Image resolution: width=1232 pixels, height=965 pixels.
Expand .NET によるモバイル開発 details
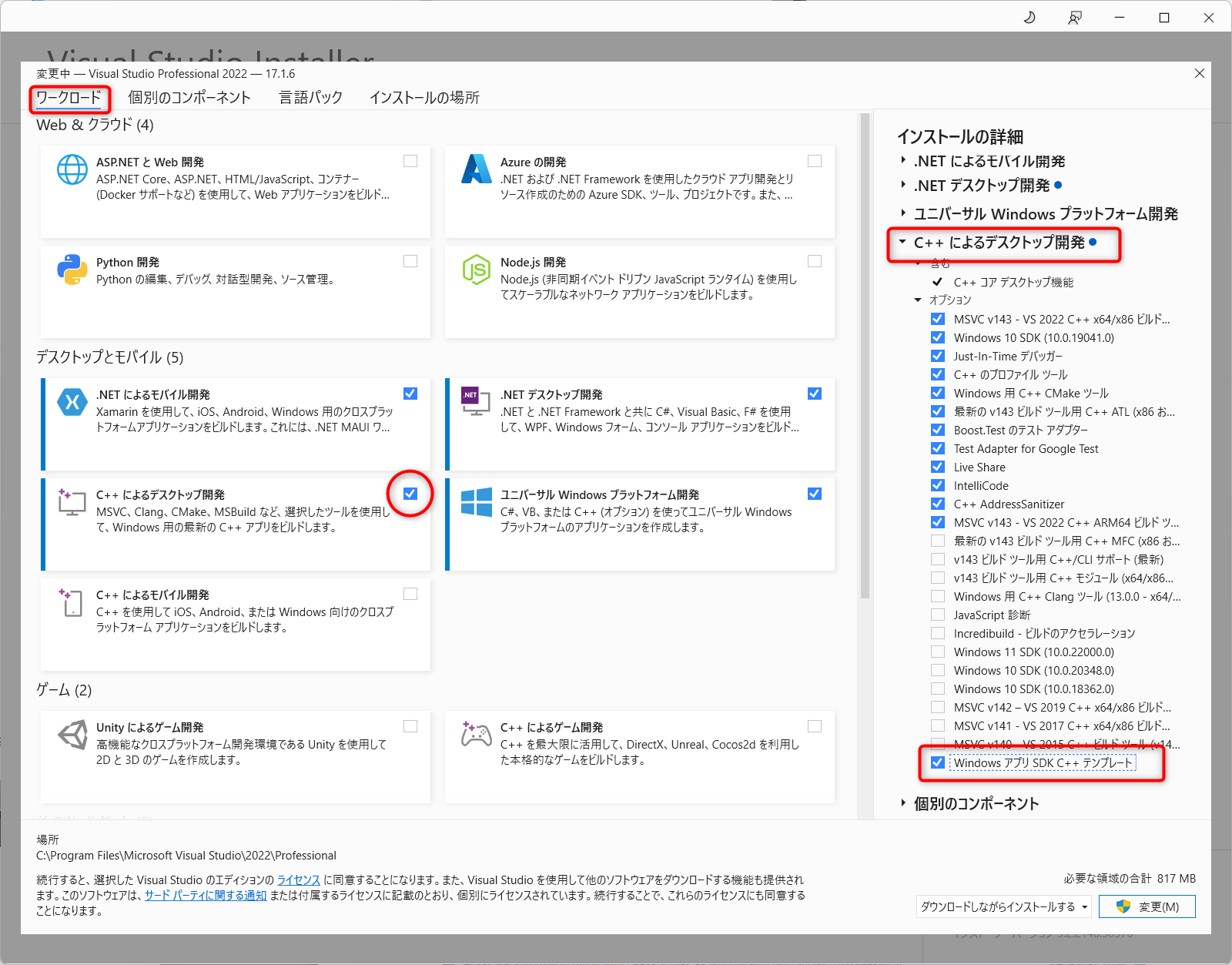903,161
